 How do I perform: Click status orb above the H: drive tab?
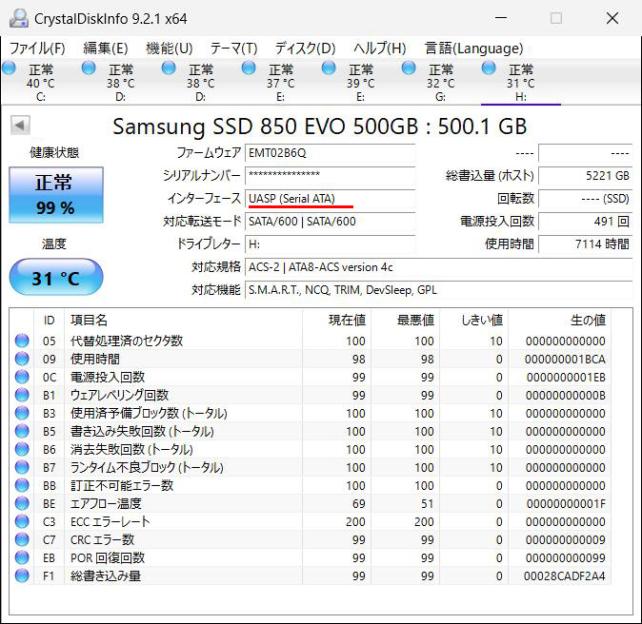(488, 68)
